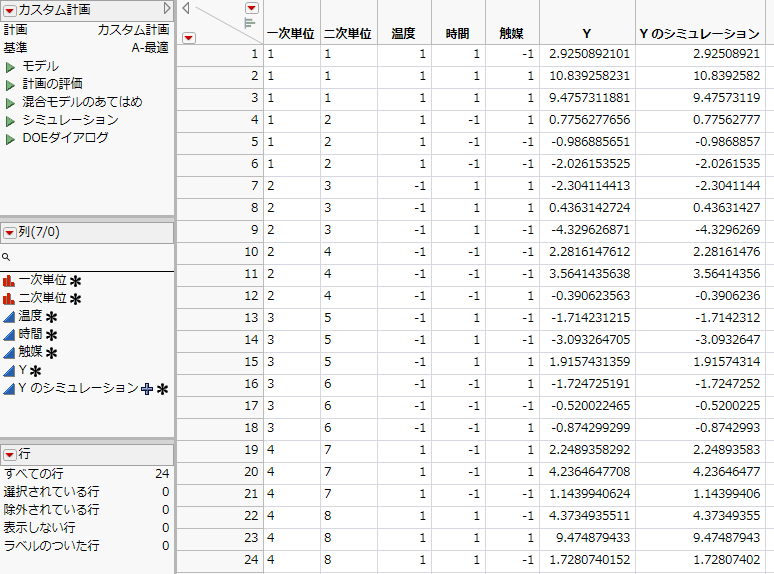Click the continuous icon beside Y column

point(8,371)
